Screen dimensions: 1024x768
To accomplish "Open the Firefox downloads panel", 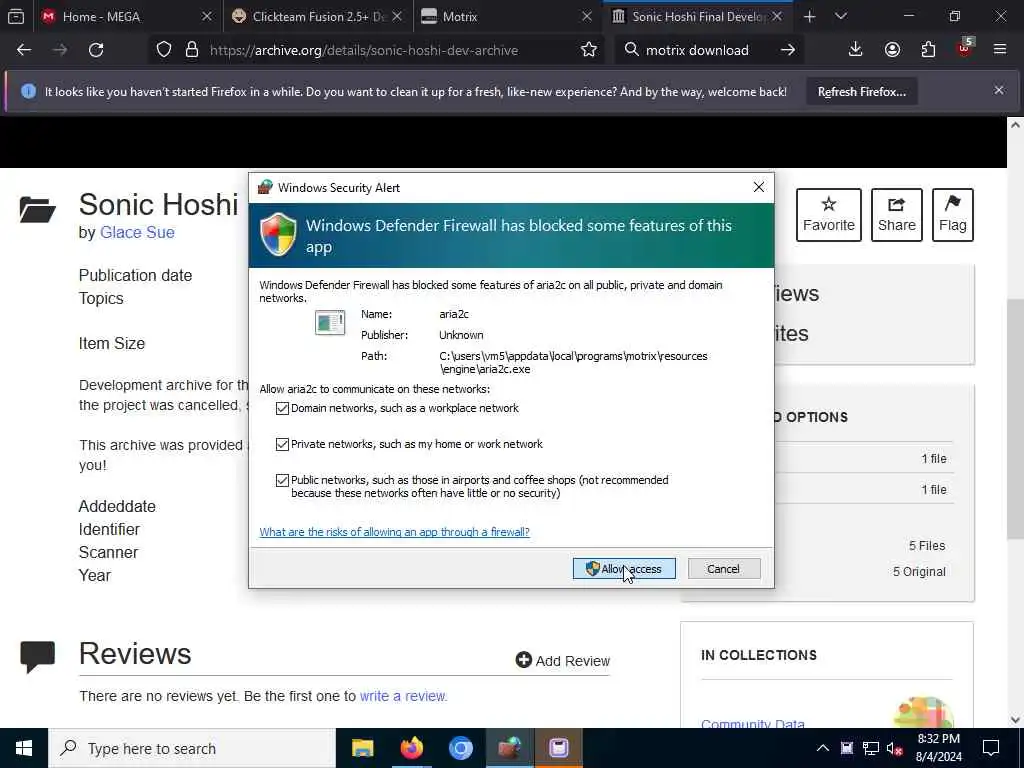I will coord(855,50).
